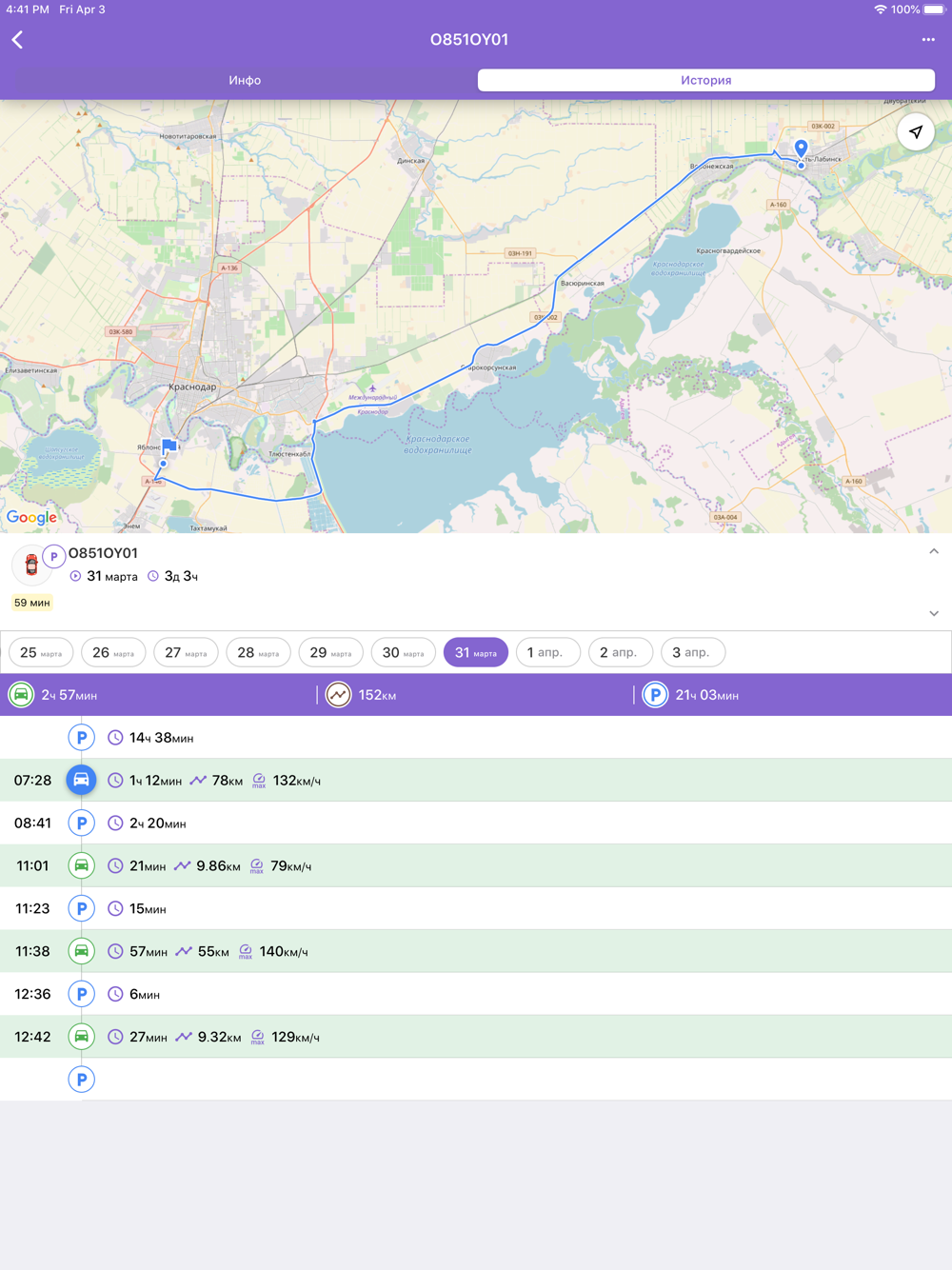Tap the green car icon of 11:38 trip
Screen dimensions: 952x1270
[x=81, y=951]
